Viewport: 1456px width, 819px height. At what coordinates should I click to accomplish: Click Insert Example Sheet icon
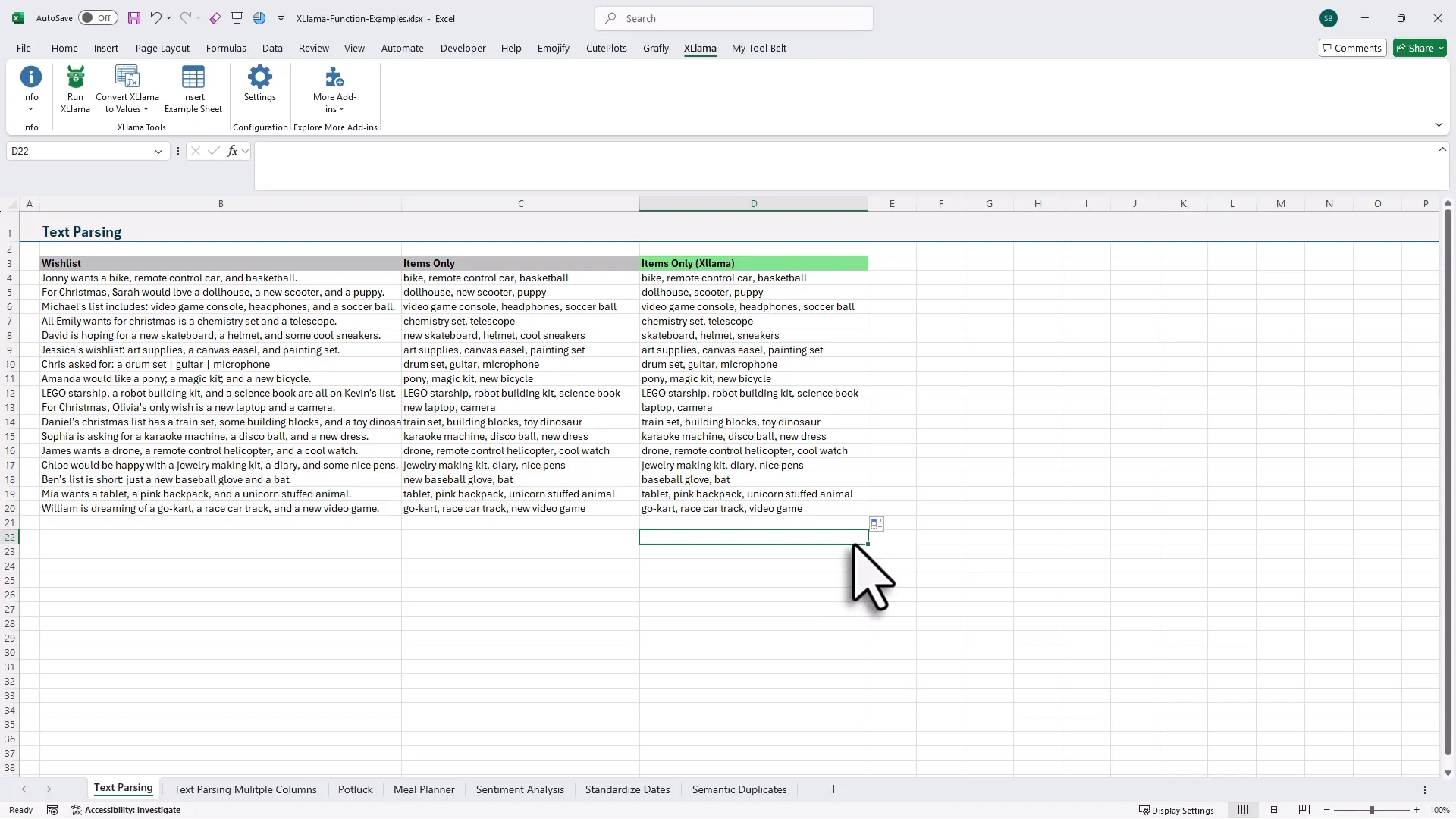tap(193, 78)
